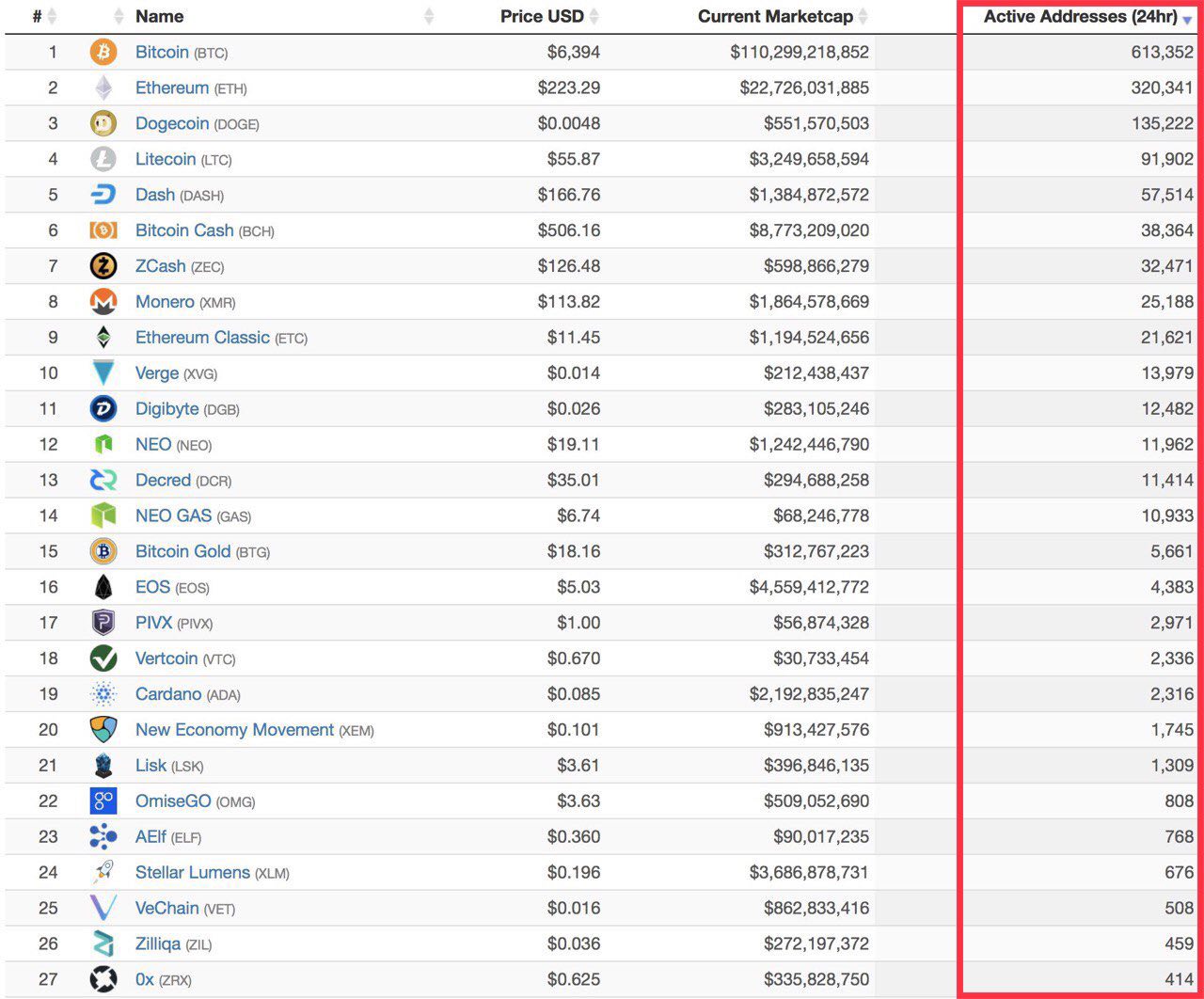Image resolution: width=1204 pixels, height=999 pixels.
Task: Select OmiseGO active addresses 808
Action: (x=1180, y=801)
